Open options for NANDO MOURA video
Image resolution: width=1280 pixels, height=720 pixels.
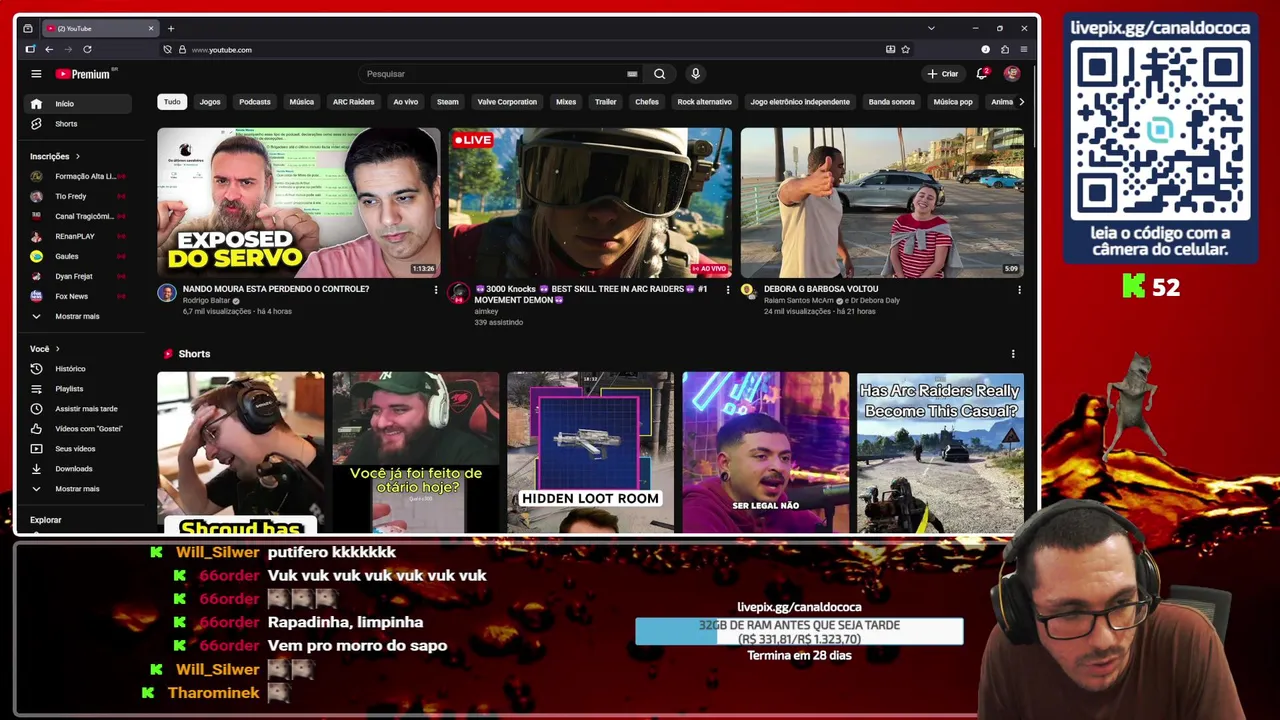click(x=435, y=290)
